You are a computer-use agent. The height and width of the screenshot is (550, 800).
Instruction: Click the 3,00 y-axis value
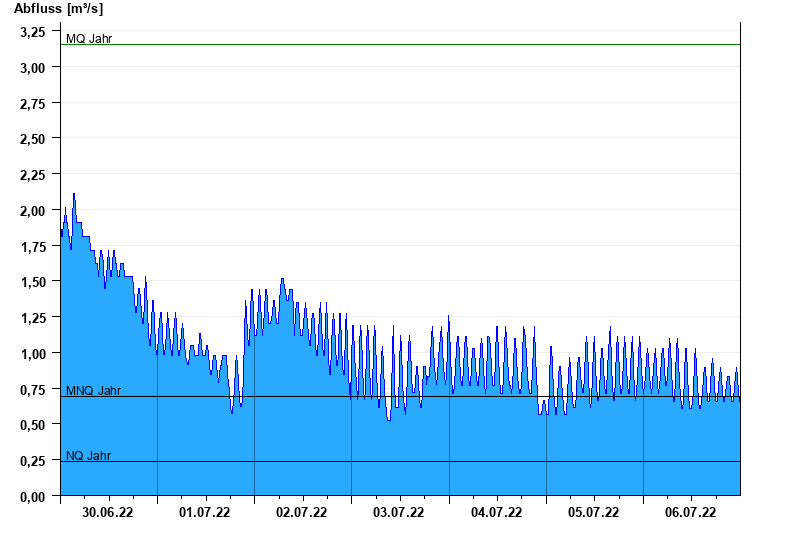click(x=33, y=68)
